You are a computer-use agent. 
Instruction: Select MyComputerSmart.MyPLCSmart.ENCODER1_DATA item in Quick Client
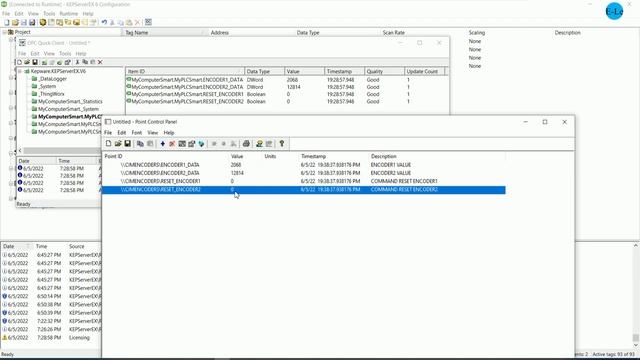pyautogui.click(x=185, y=80)
